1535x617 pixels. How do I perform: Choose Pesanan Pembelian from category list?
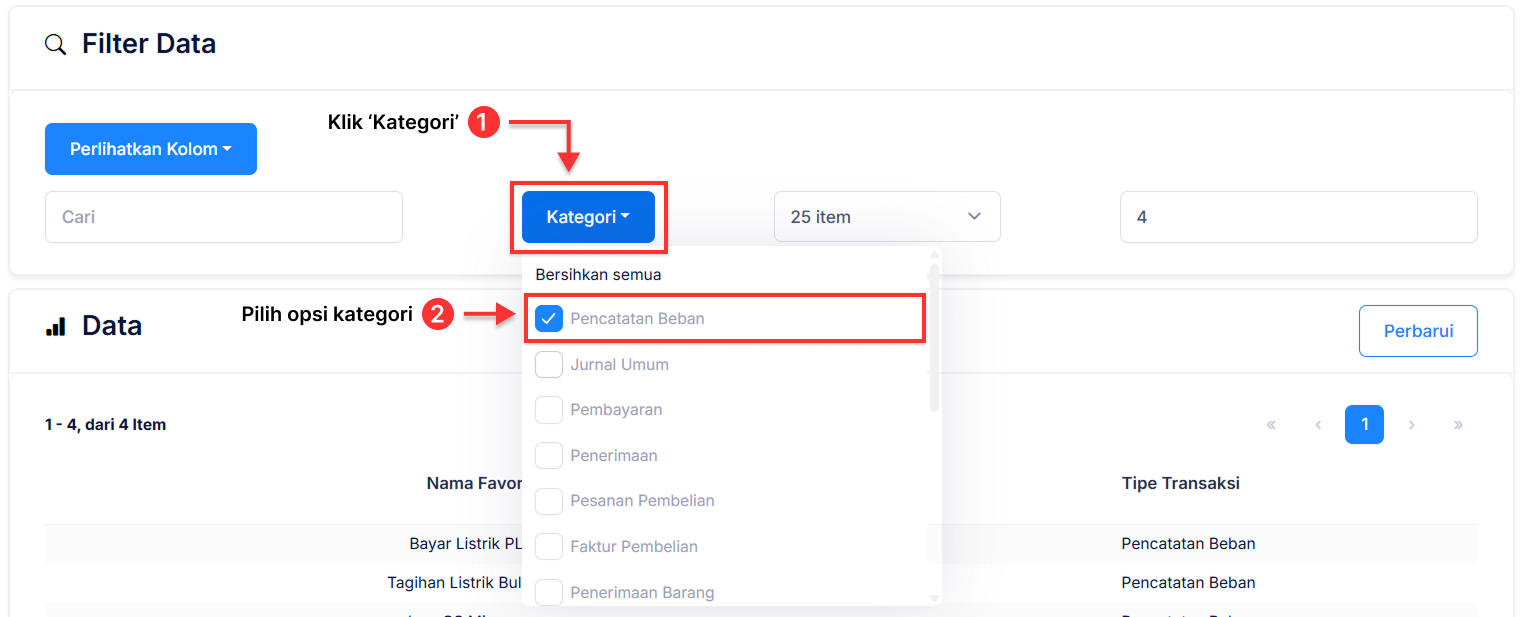tap(642, 501)
